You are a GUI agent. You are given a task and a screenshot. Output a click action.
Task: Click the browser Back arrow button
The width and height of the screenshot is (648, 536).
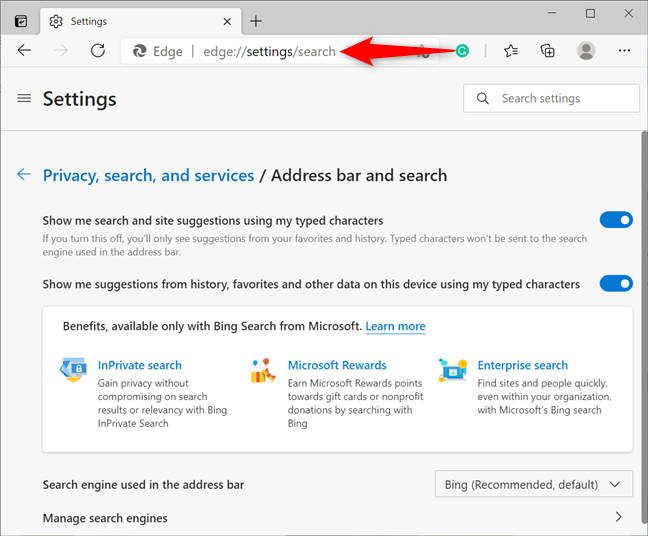pyautogui.click(x=24, y=51)
